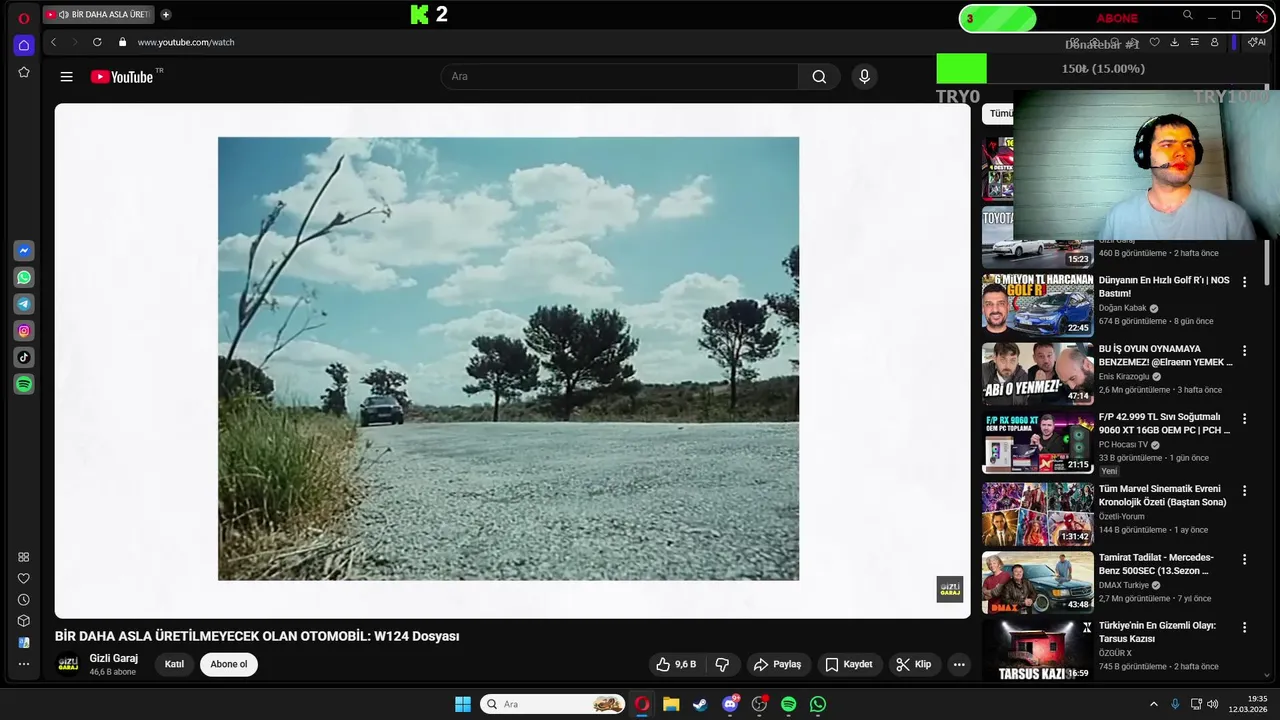Open Opera sidebar heart icon
This screenshot has width=1280, height=720.
(24, 578)
